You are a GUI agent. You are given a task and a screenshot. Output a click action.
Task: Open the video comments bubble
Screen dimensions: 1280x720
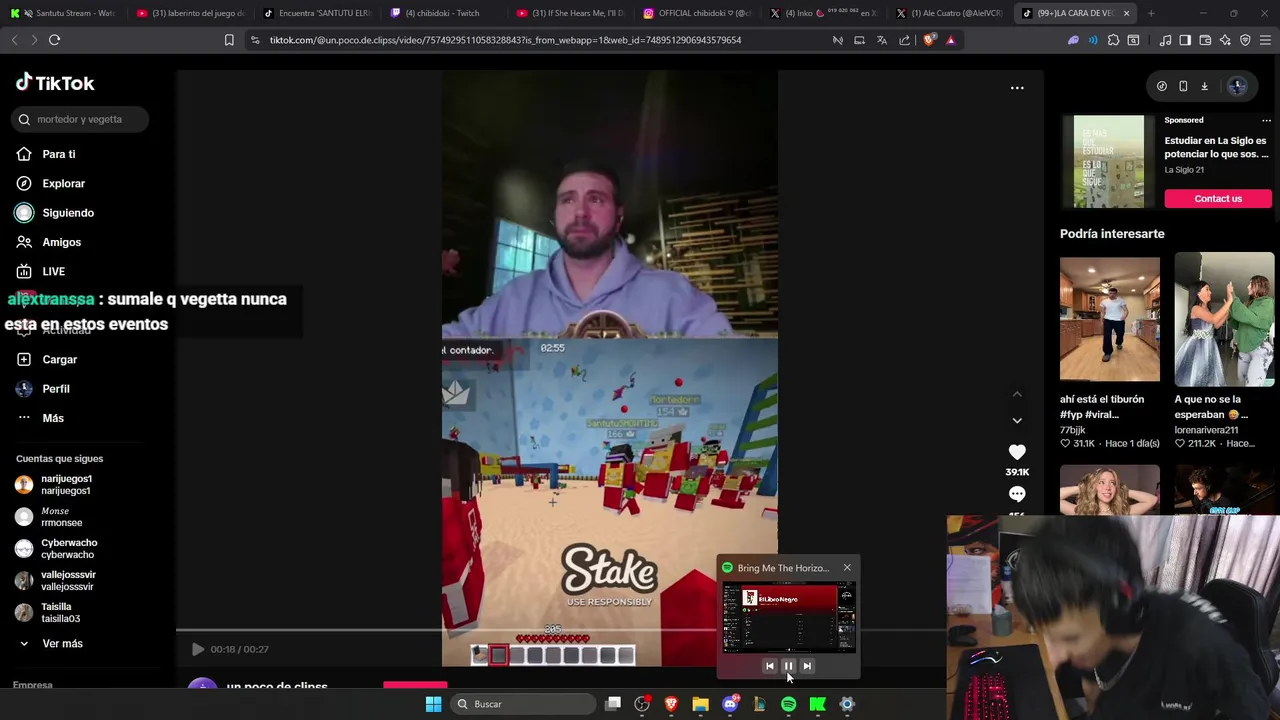coord(1017,494)
